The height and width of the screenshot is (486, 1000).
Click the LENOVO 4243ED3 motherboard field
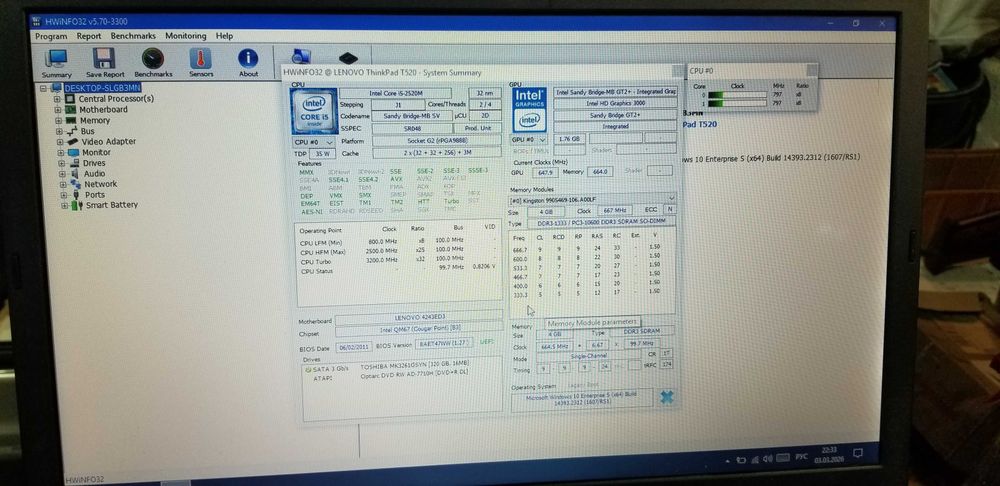(x=420, y=317)
